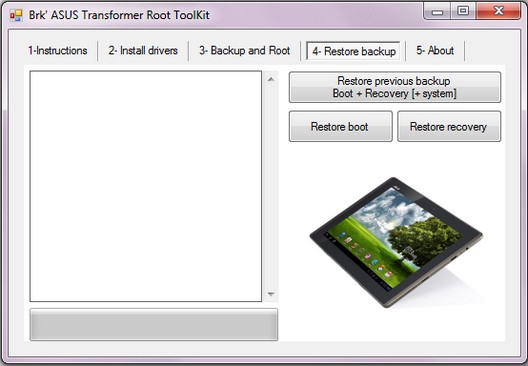Maximize the Root ToolKit window
528x366 pixels.
point(463,11)
